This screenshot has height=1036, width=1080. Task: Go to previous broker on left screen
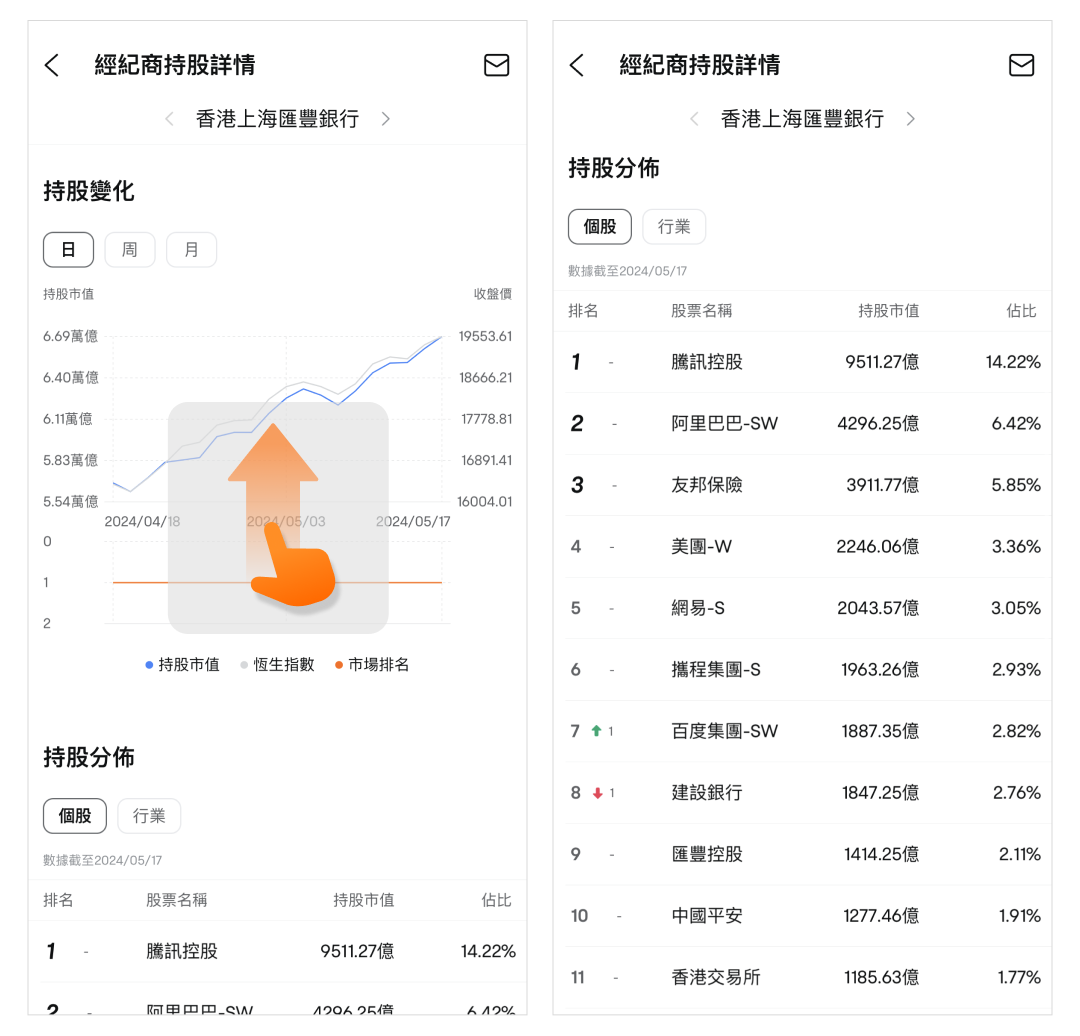coord(169,119)
